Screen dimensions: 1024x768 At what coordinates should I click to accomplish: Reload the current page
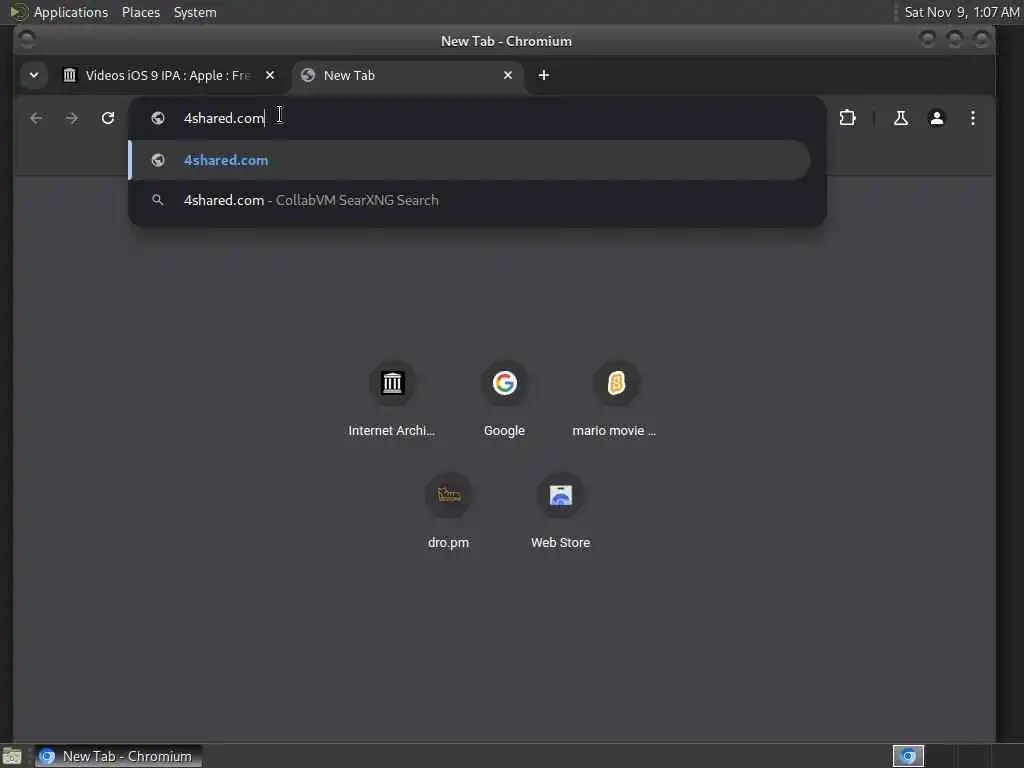pos(108,118)
